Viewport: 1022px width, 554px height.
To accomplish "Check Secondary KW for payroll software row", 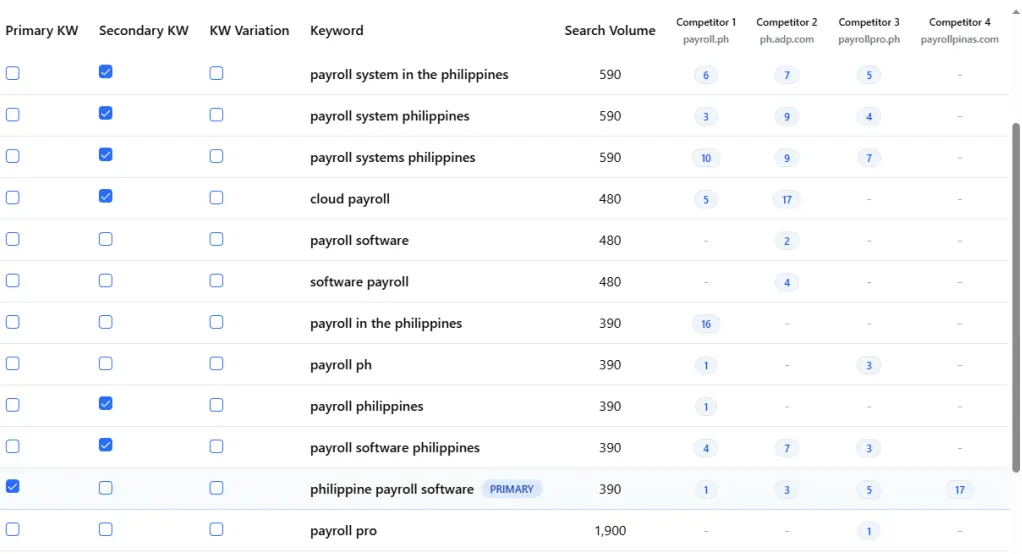I will coord(106,239).
